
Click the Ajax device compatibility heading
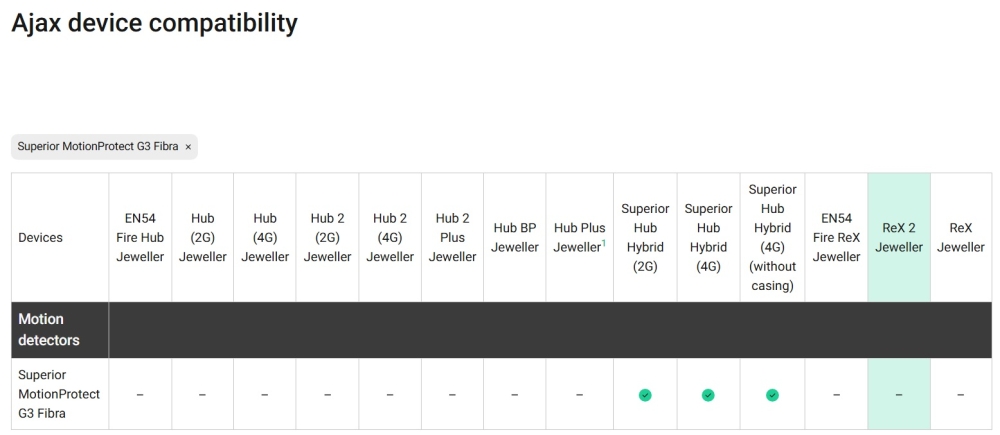point(154,23)
